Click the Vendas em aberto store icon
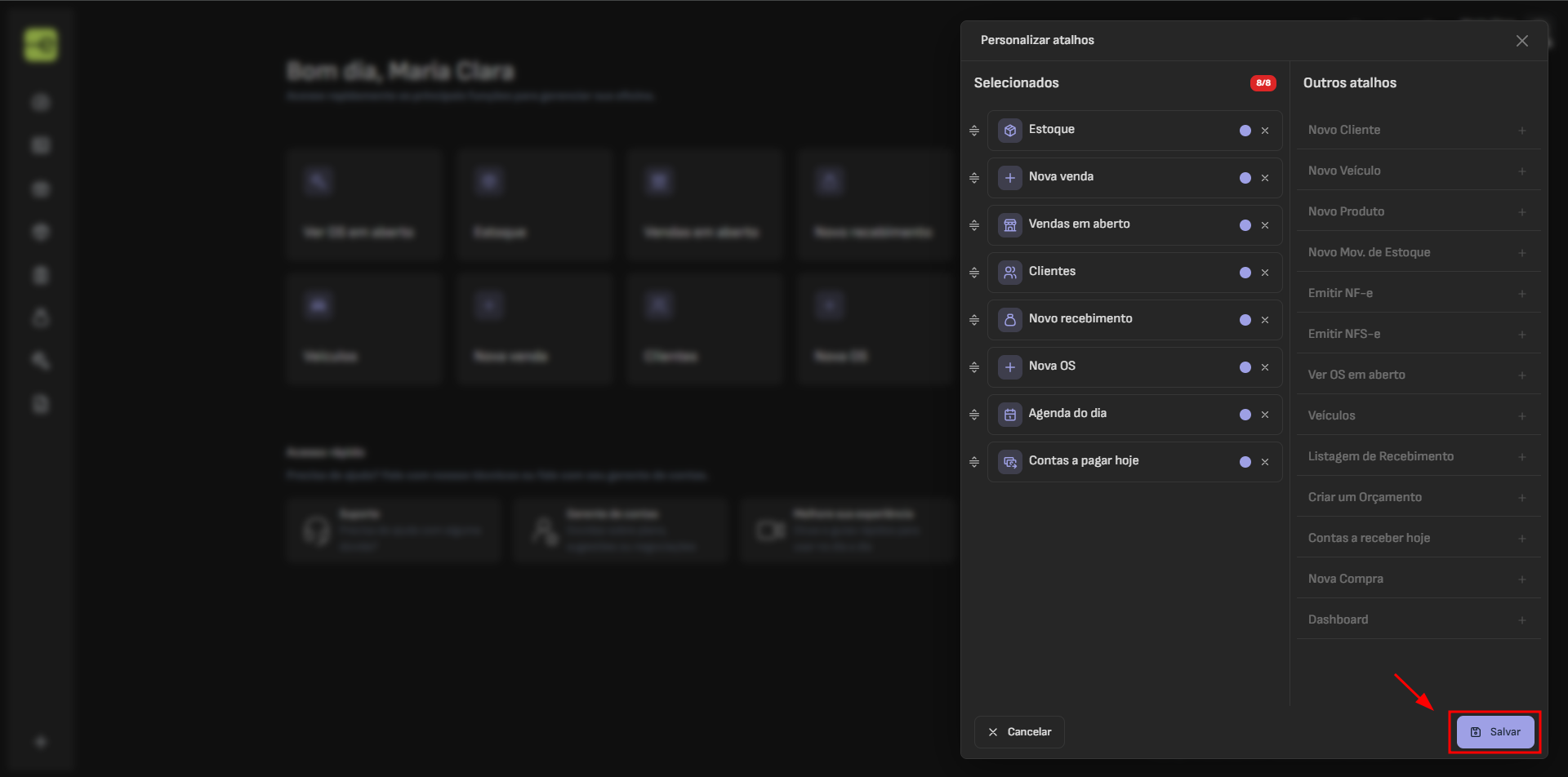 [x=1010, y=225]
